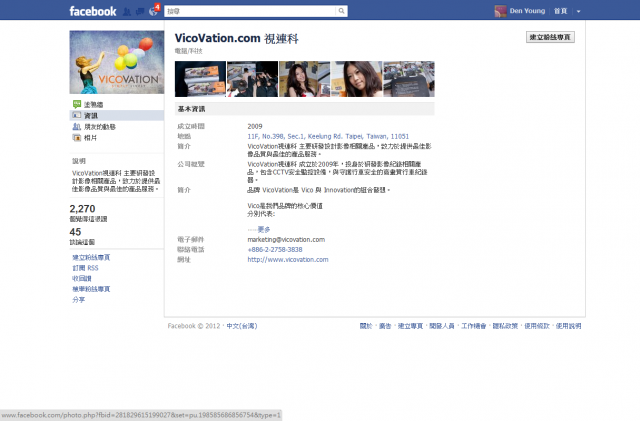Go to the Den Young profile name link
Screen dimensions: 640x421
click(x=527, y=11)
